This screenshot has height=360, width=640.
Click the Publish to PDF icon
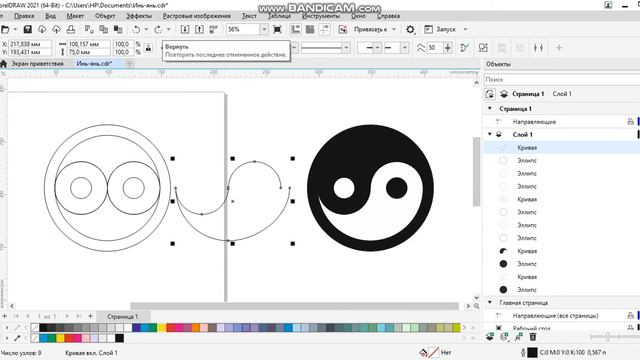213,29
